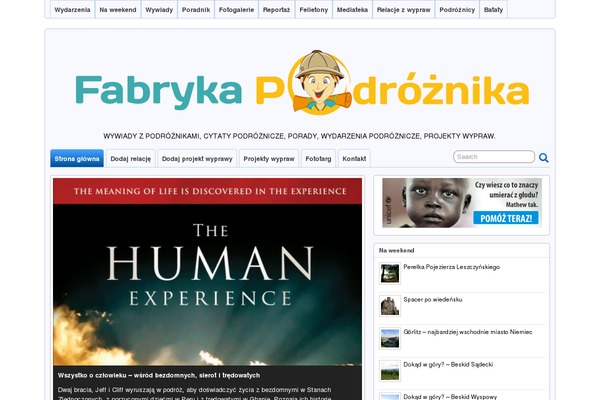This screenshot has height=400, width=600.
Task: Open the Wydarzenia menu item
Action: point(72,10)
